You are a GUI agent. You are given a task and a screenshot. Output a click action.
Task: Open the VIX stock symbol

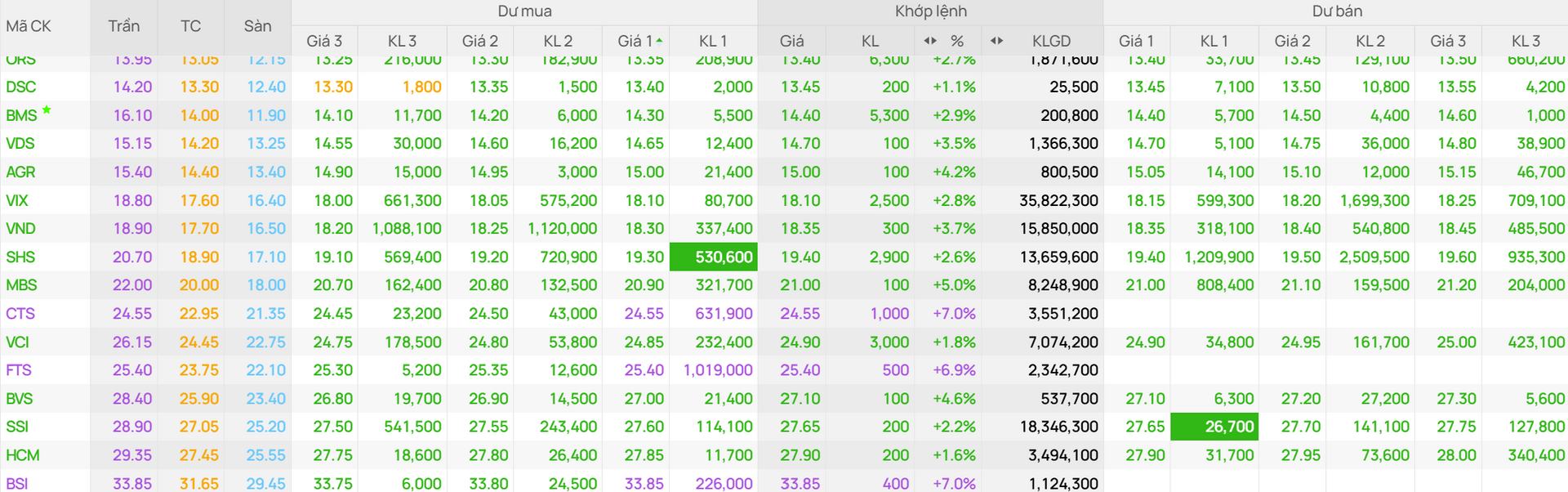pyautogui.click(x=17, y=200)
